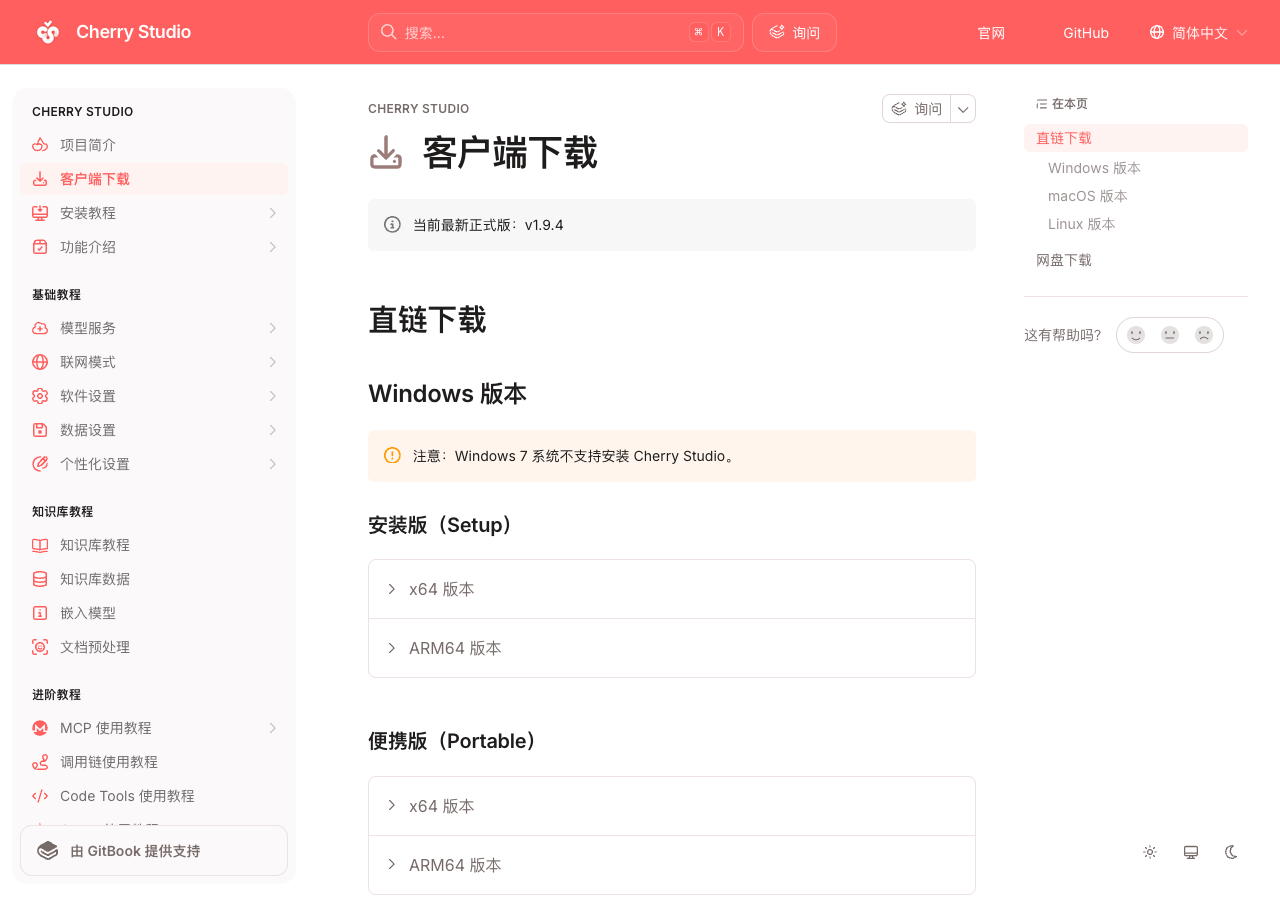Expand the 软件设置 sidebar chevron
The image size is (1280, 900).
[272, 396]
